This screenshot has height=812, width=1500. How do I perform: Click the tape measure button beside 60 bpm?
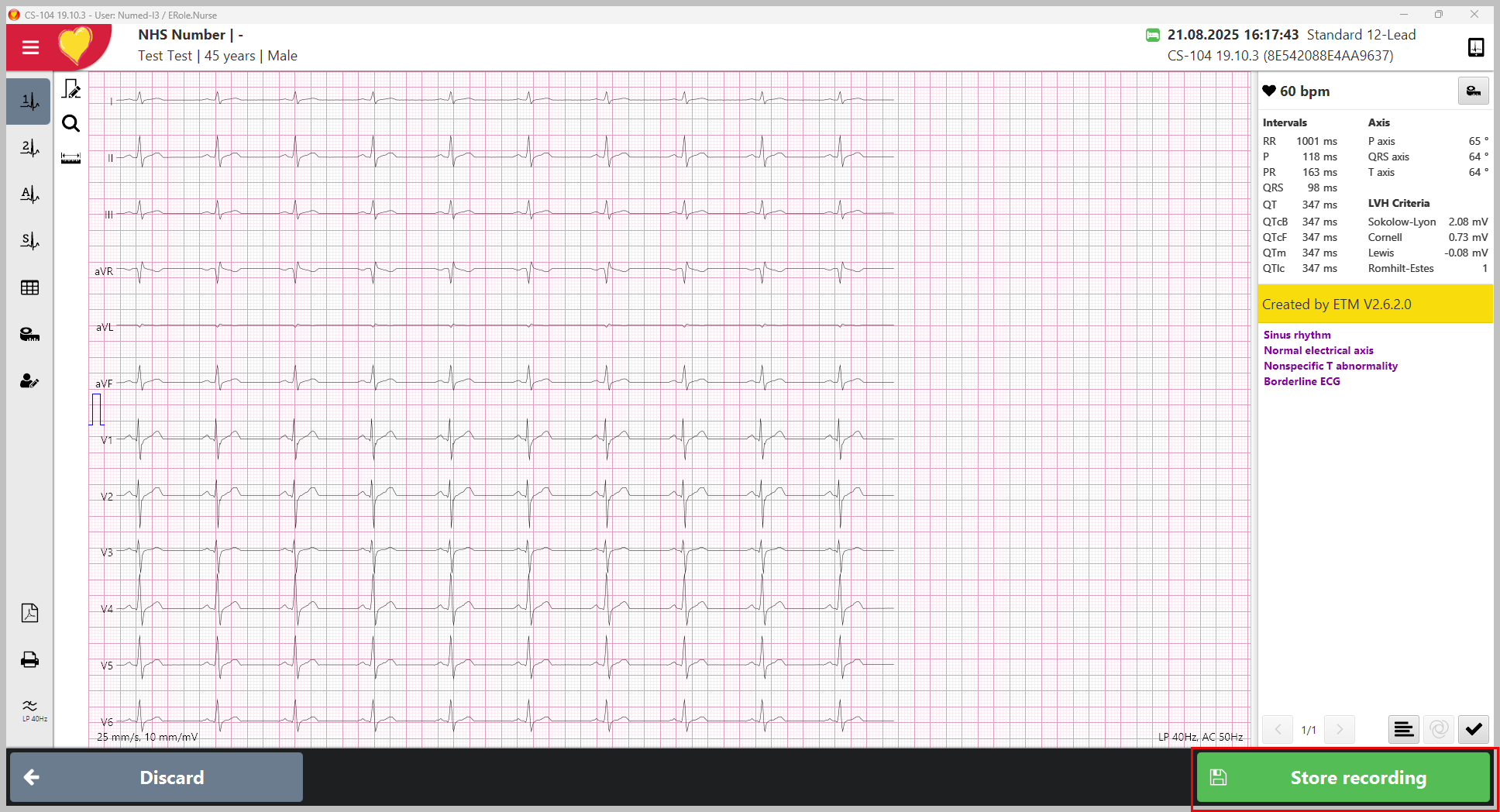pos(1473,91)
